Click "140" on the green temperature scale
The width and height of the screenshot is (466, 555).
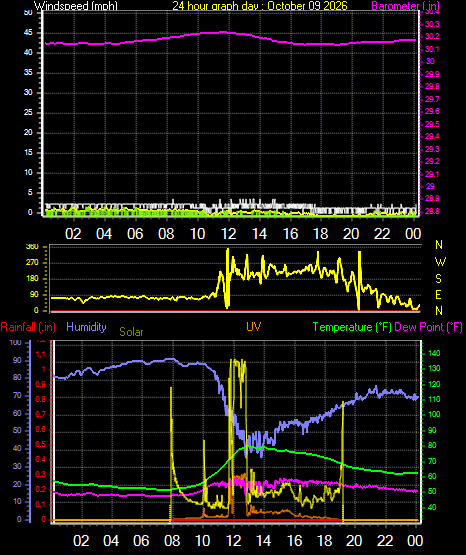(x=434, y=353)
